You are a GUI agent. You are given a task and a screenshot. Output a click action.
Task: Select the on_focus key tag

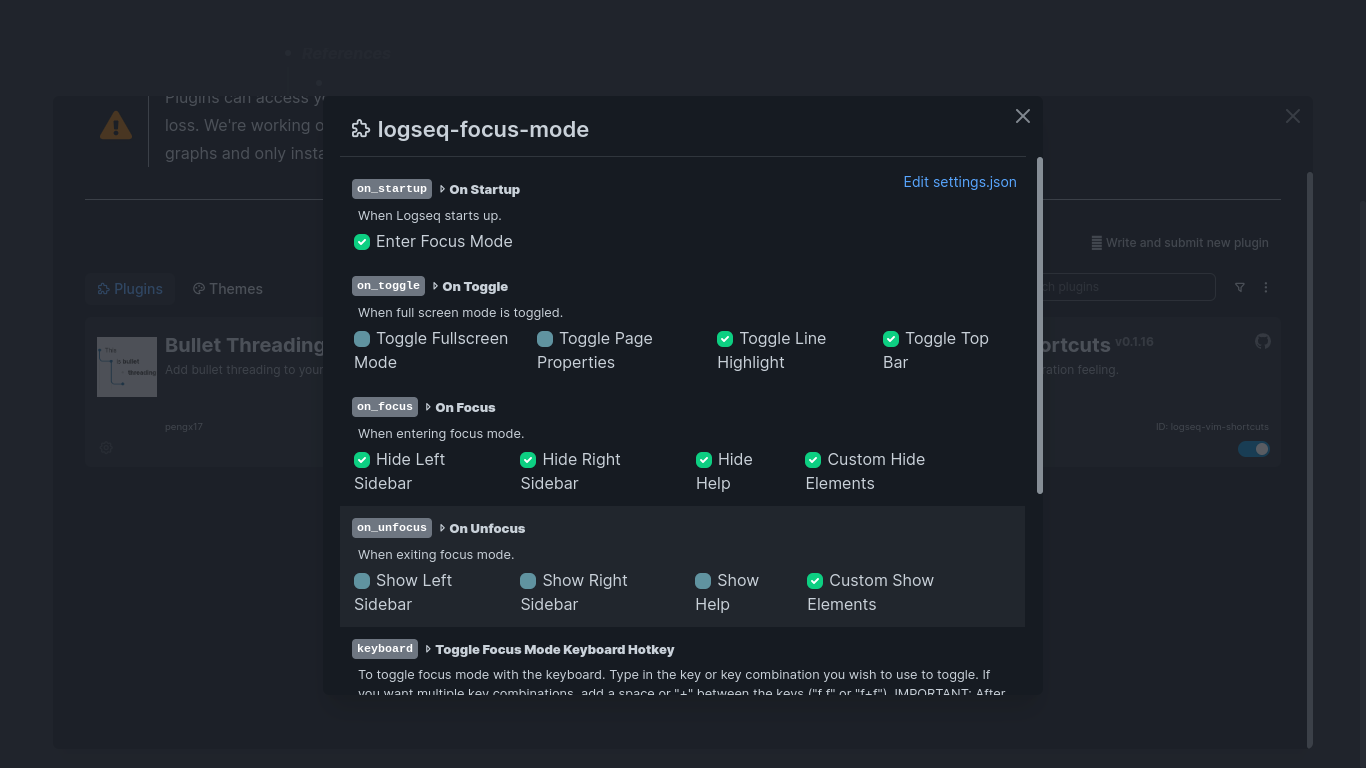coord(385,407)
